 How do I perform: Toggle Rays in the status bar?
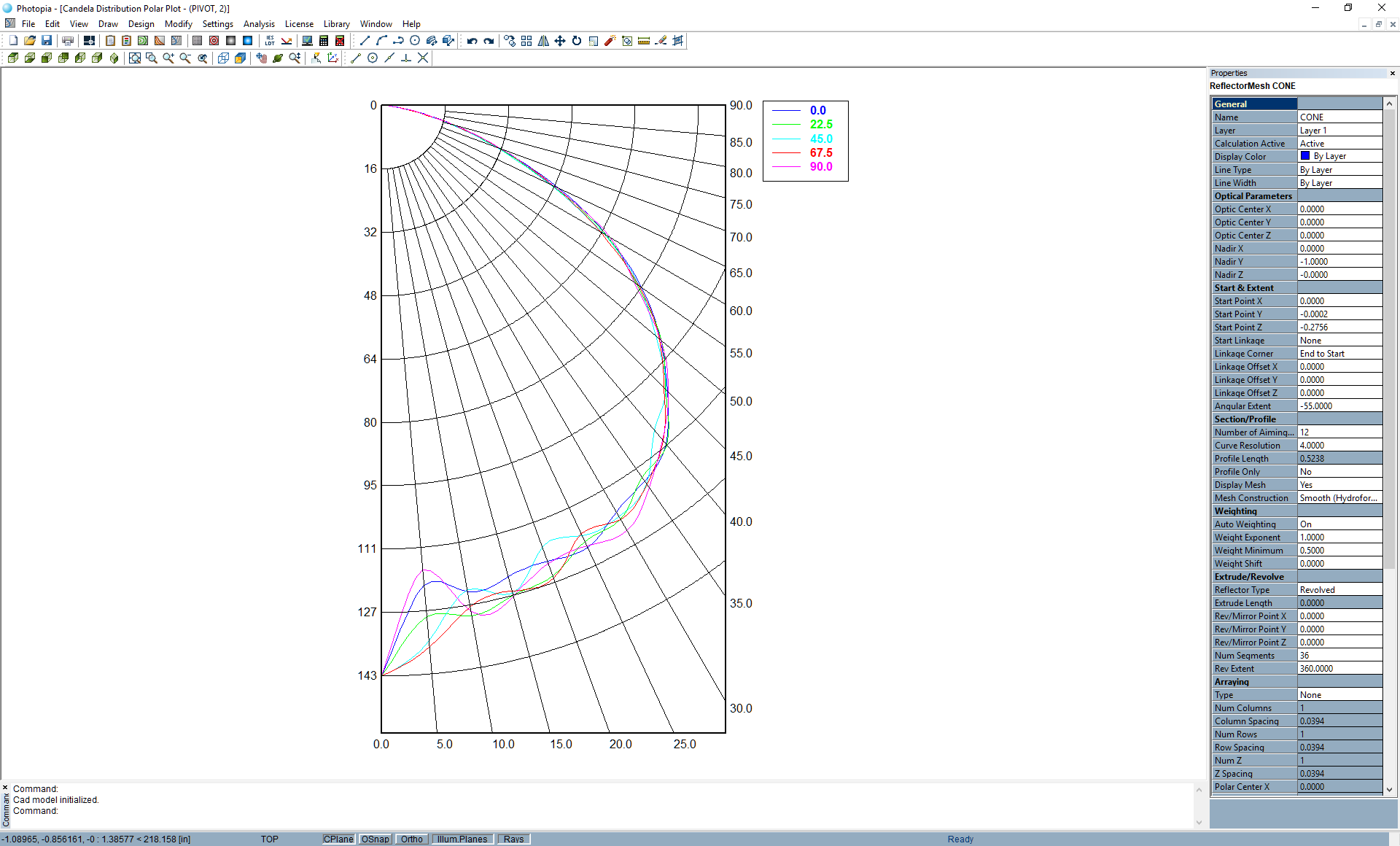point(513,839)
